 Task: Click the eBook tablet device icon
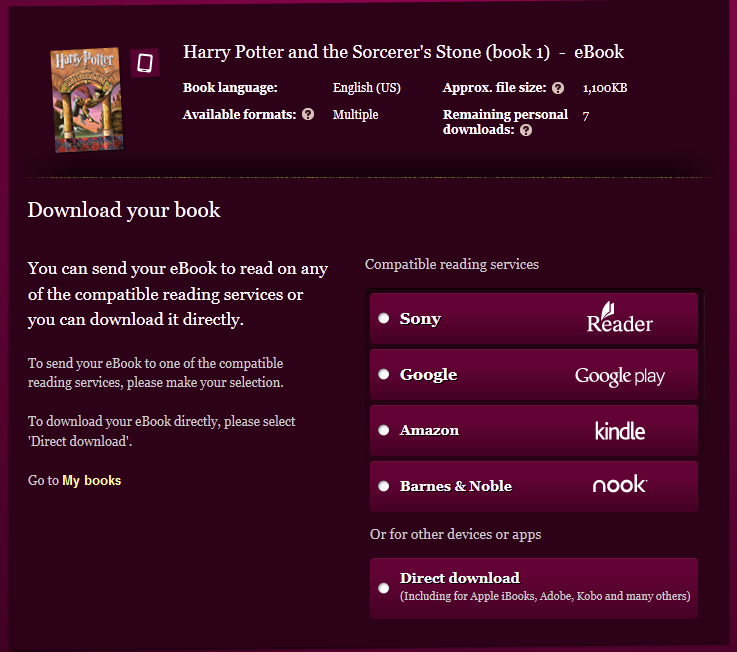(x=145, y=63)
